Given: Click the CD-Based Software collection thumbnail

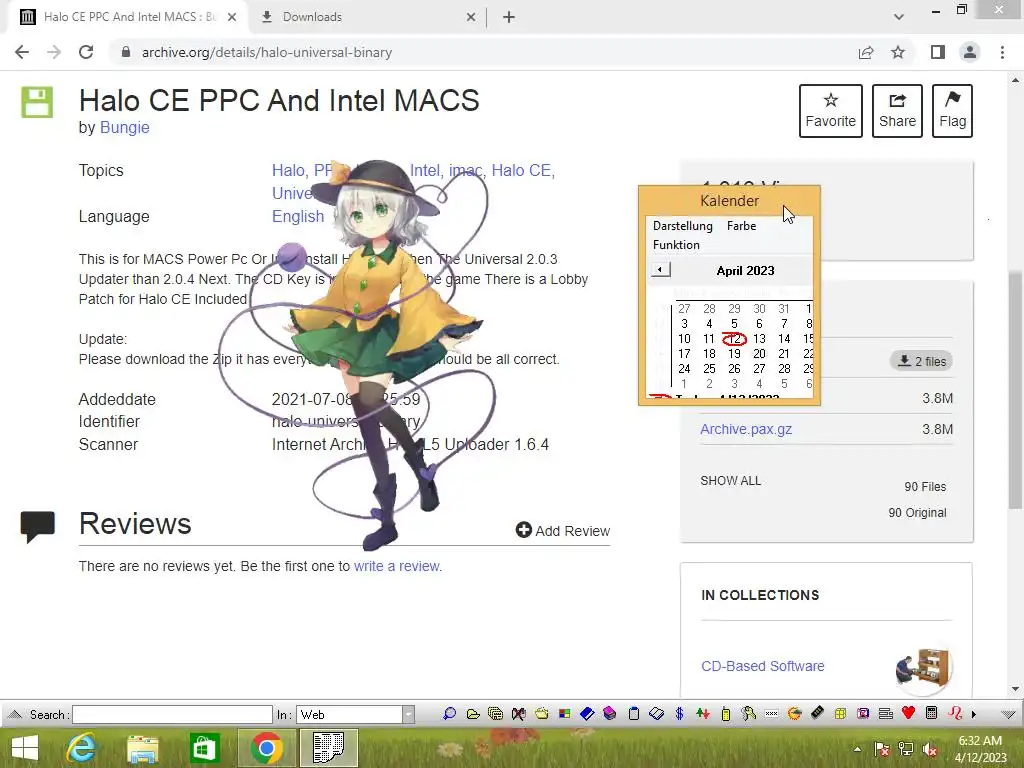Looking at the screenshot, I should click(923, 668).
